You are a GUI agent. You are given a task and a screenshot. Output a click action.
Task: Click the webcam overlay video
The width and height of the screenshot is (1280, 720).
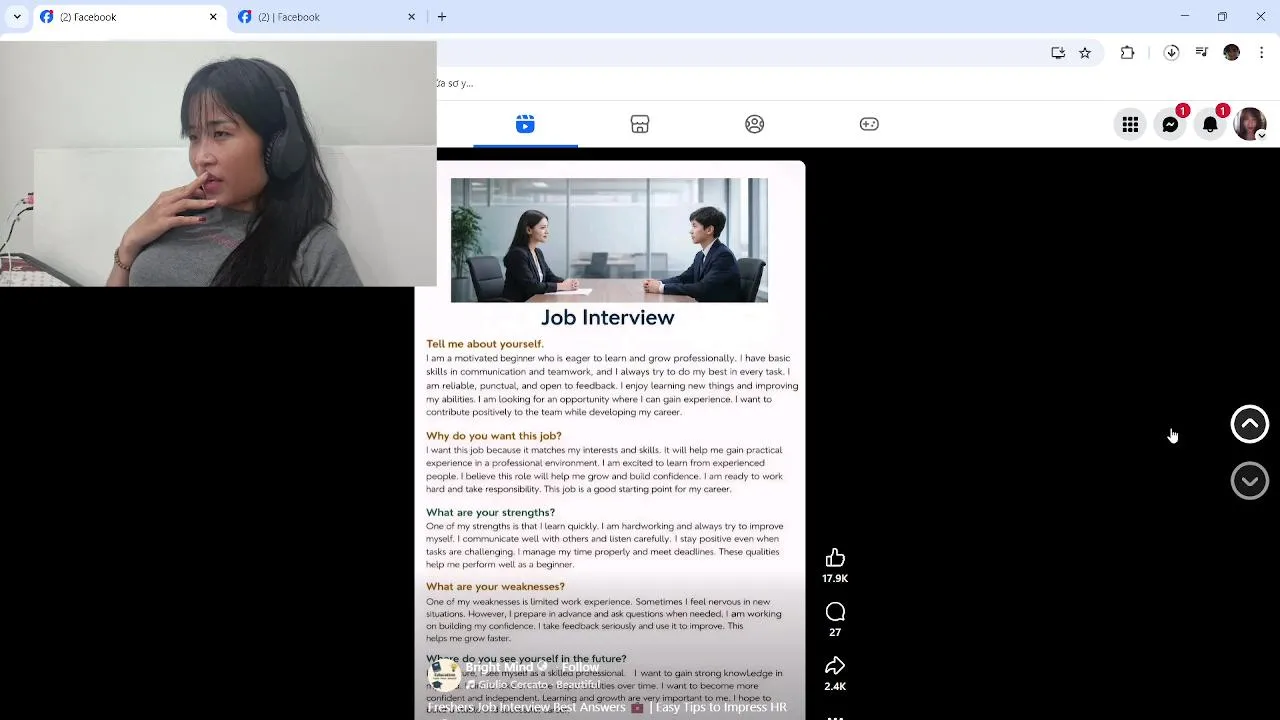(x=218, y=164)
